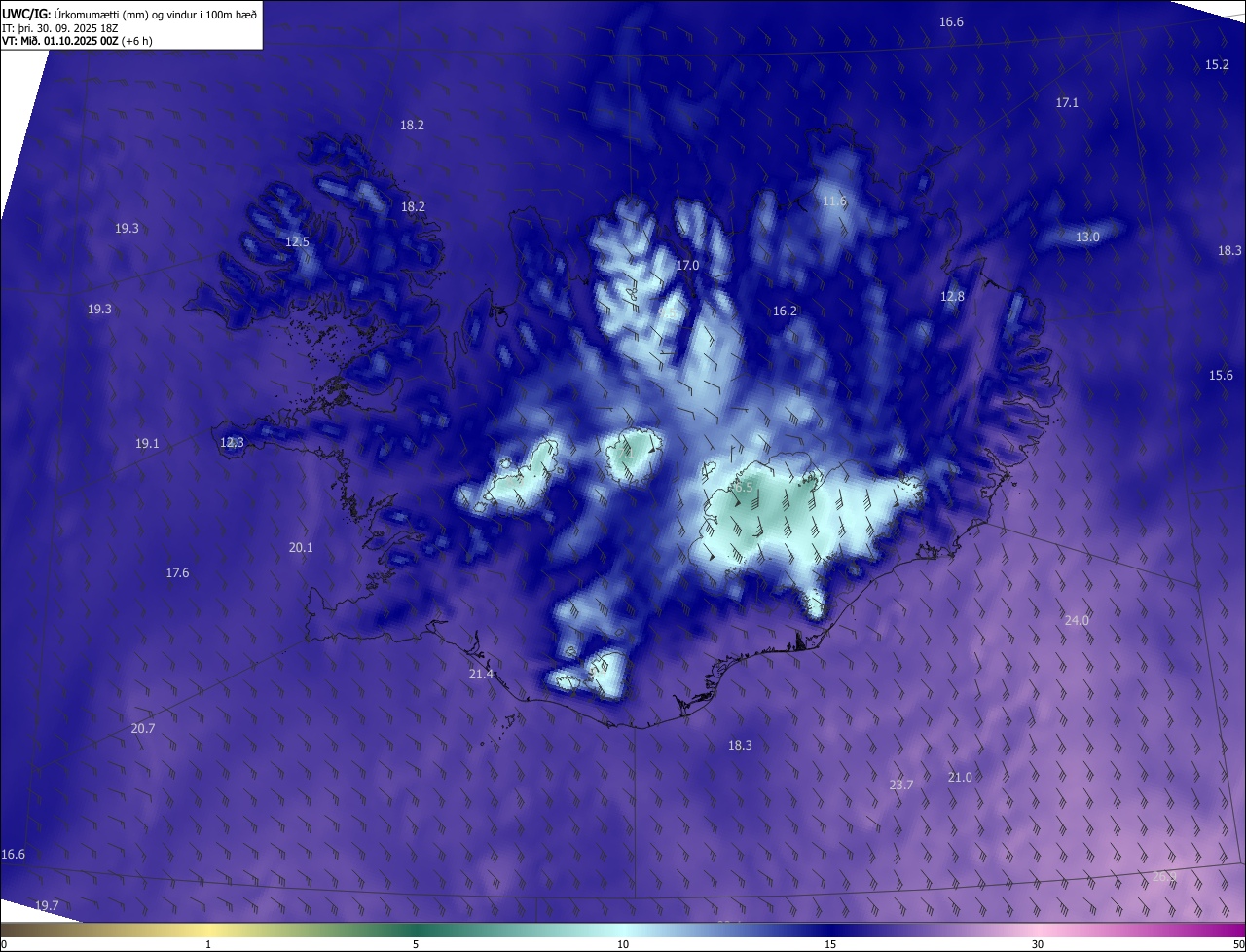Click the 19.1 value label
1246x952 pixels.
coord(147,443)
